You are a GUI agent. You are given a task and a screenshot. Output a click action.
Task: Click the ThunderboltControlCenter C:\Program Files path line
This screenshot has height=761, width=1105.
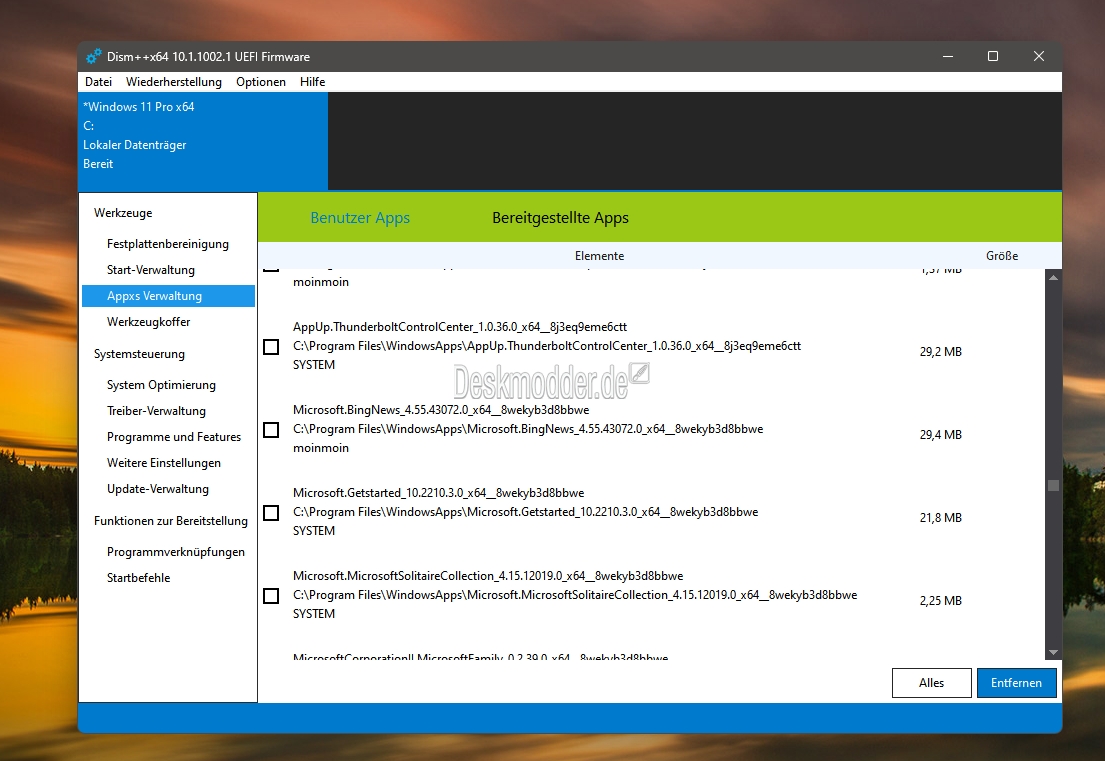click(547, 346)
